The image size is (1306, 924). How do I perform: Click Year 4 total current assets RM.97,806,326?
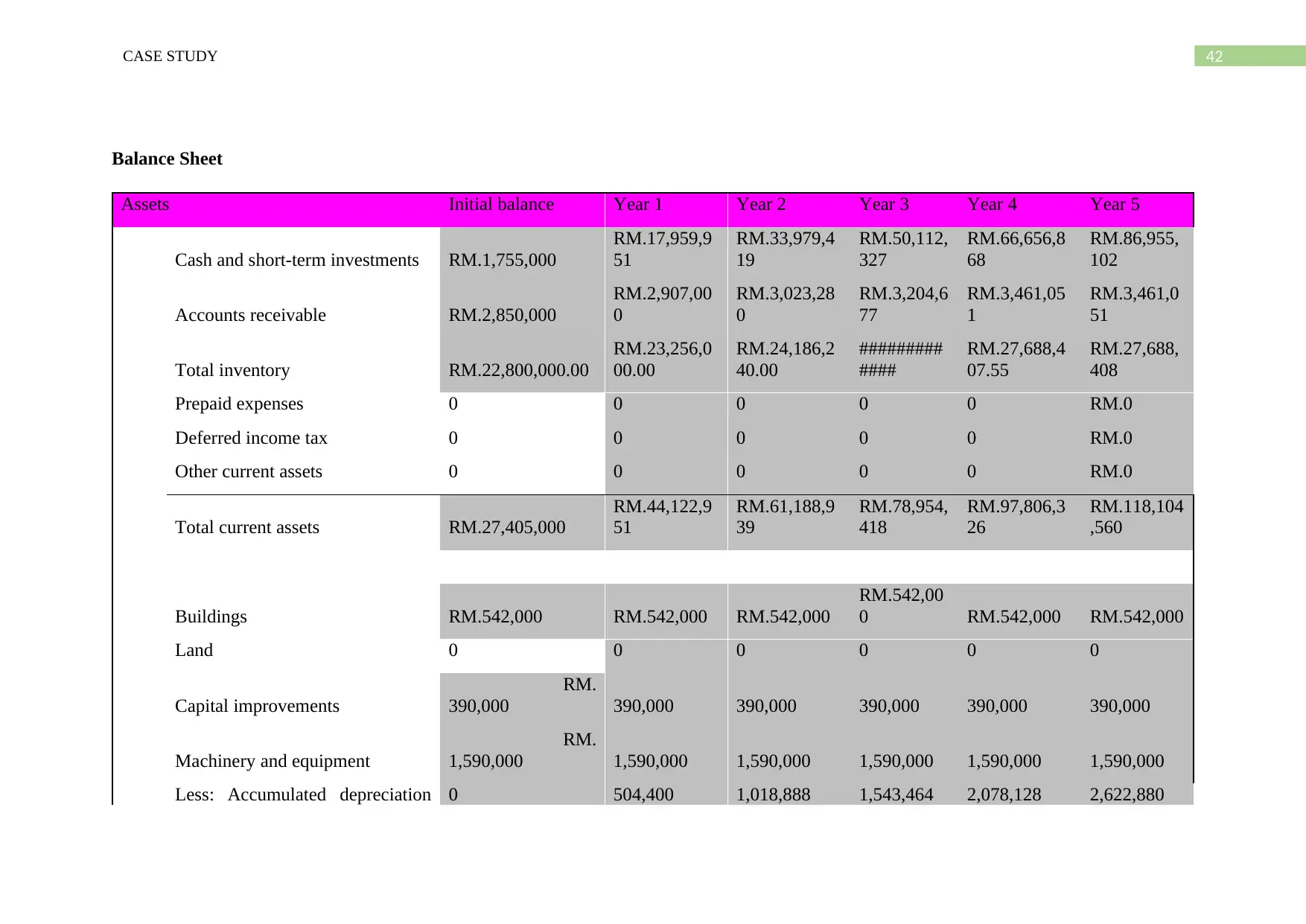pyautogui.click(x=1016, y=517)
